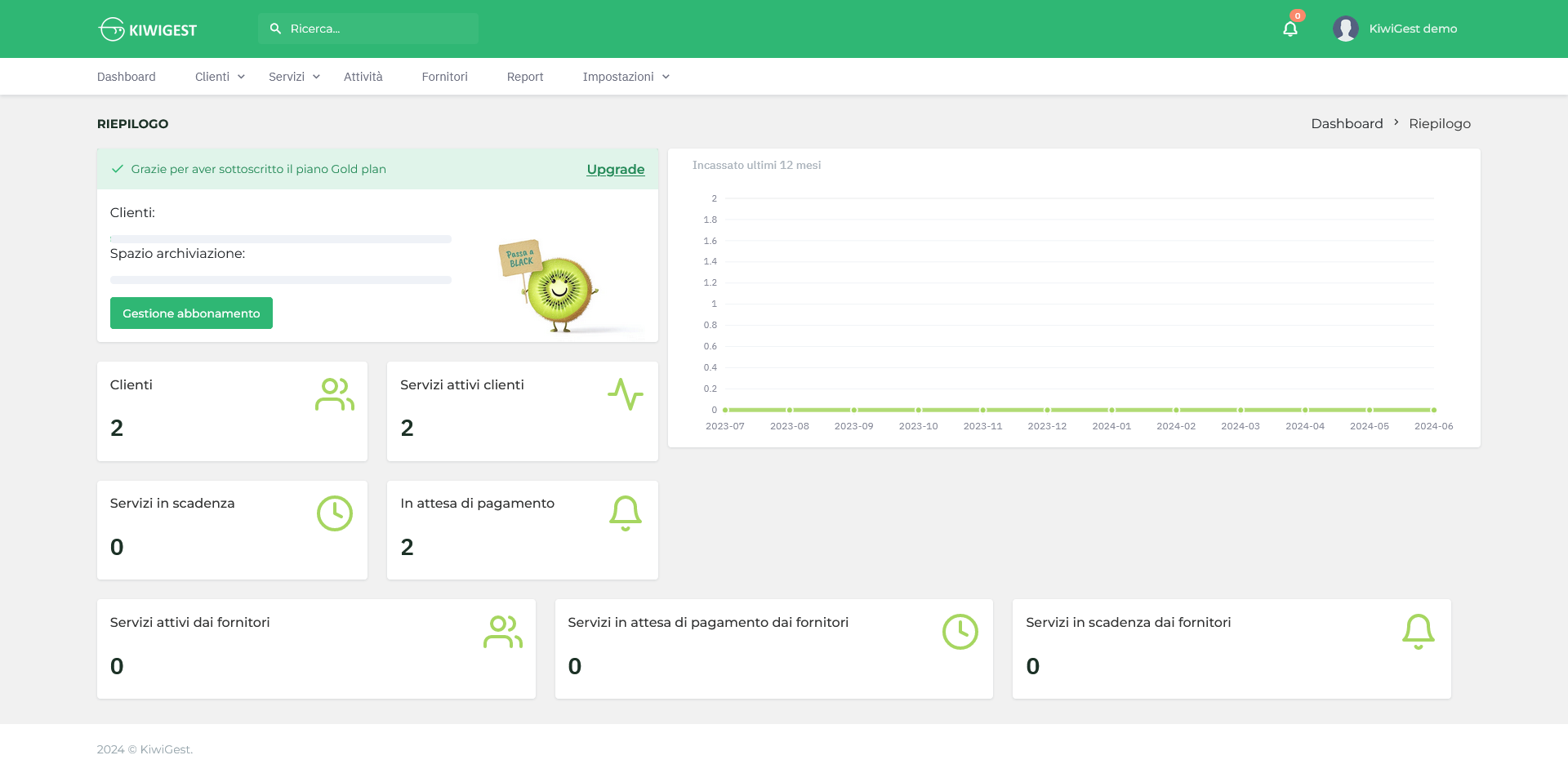Click the checkmark icon in Gold plan banner
This screenshot has height=773, width=1568.
(118, 169)
